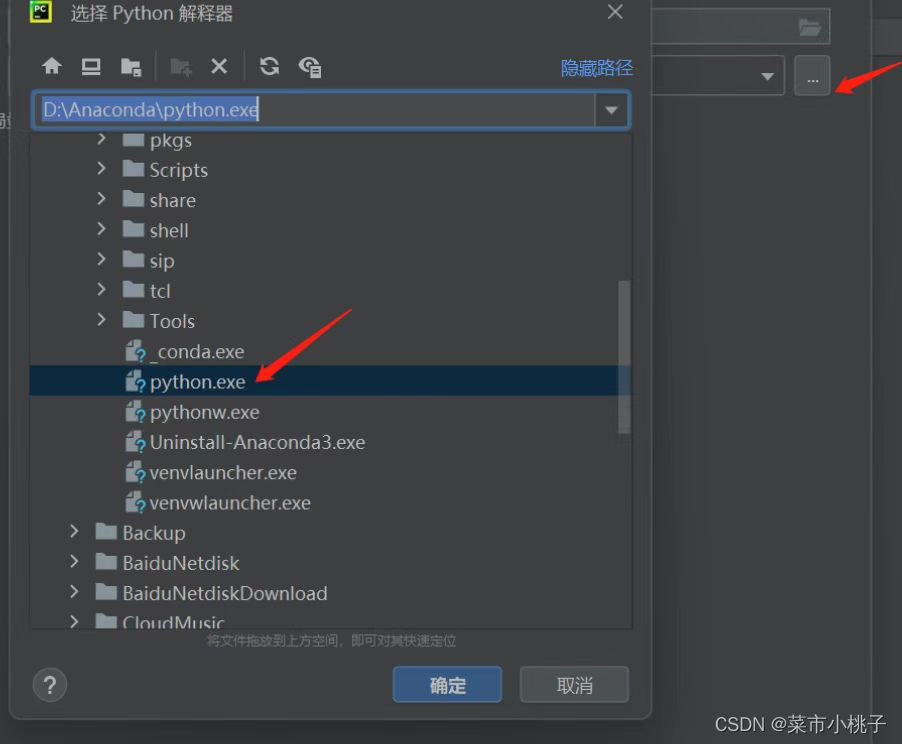The image size is (902, 744).
Task: Click the ... browse button in background window
Action: [812, 75]
